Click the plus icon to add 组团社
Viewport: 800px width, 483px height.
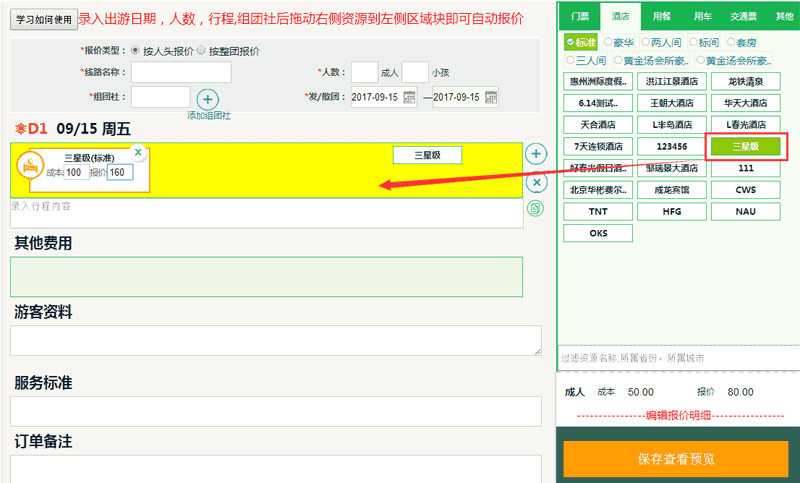[x=208, y=99]
